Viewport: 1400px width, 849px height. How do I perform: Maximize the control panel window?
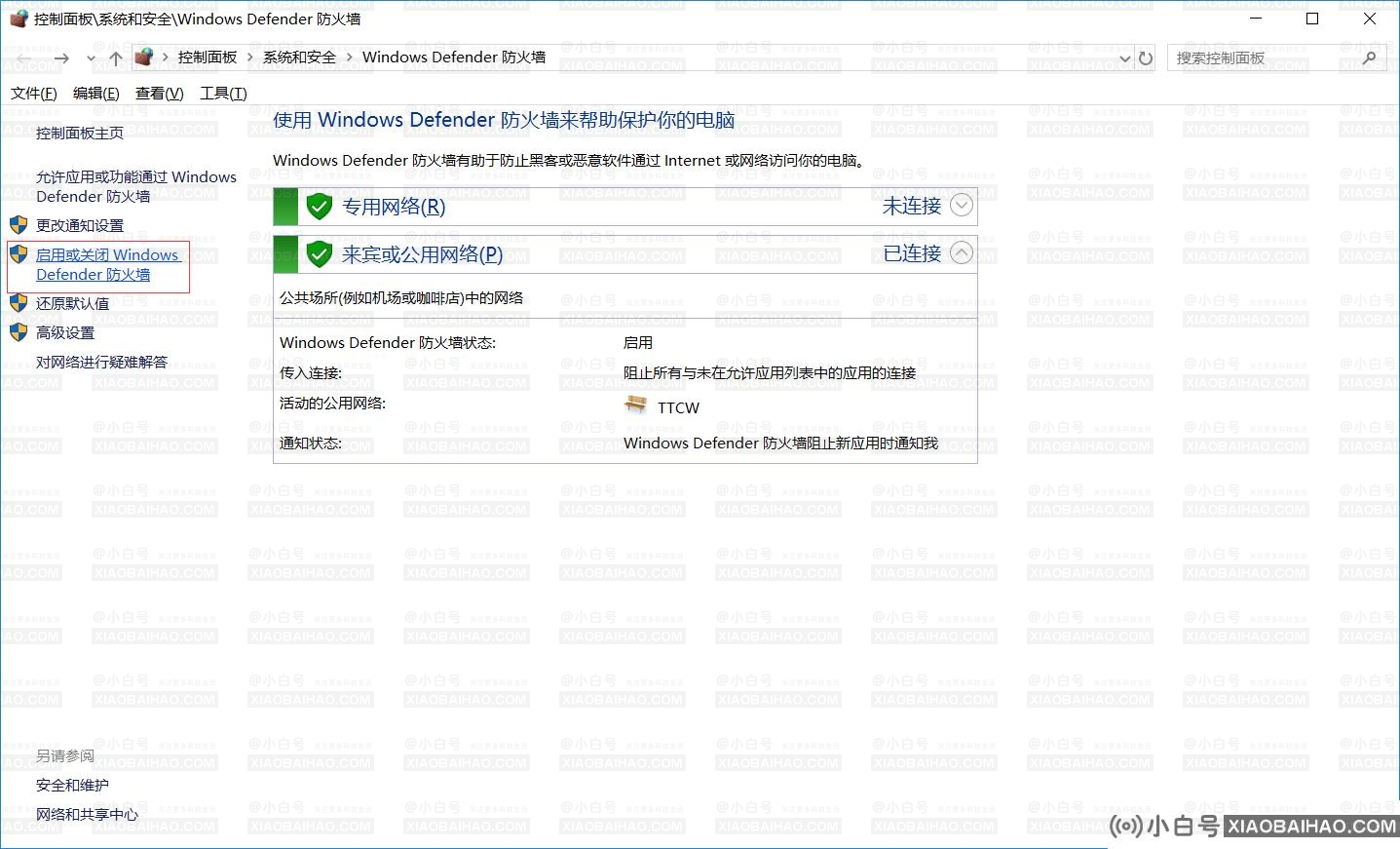[1312, 19]
